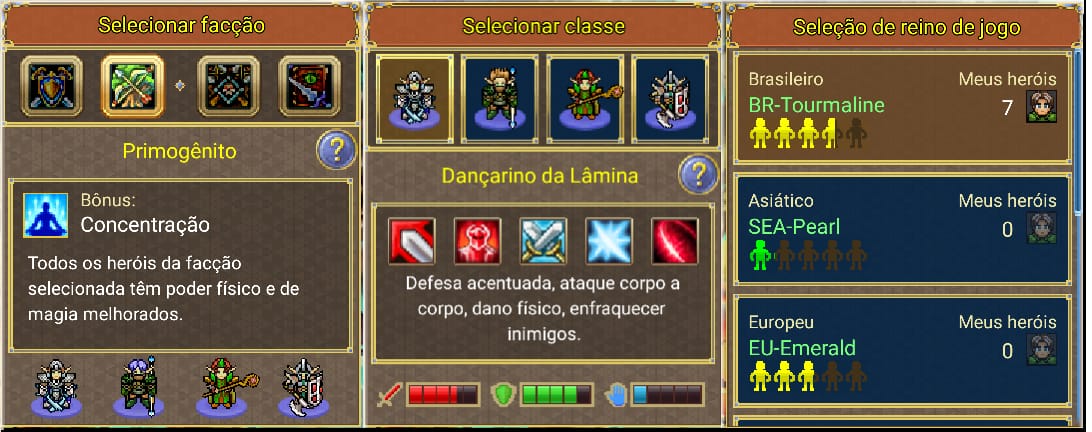Image resolution: width=1092 pixels, height=432 pixels.
Task: Click the red attack stat bar
Action: click(x=443, y=395)
